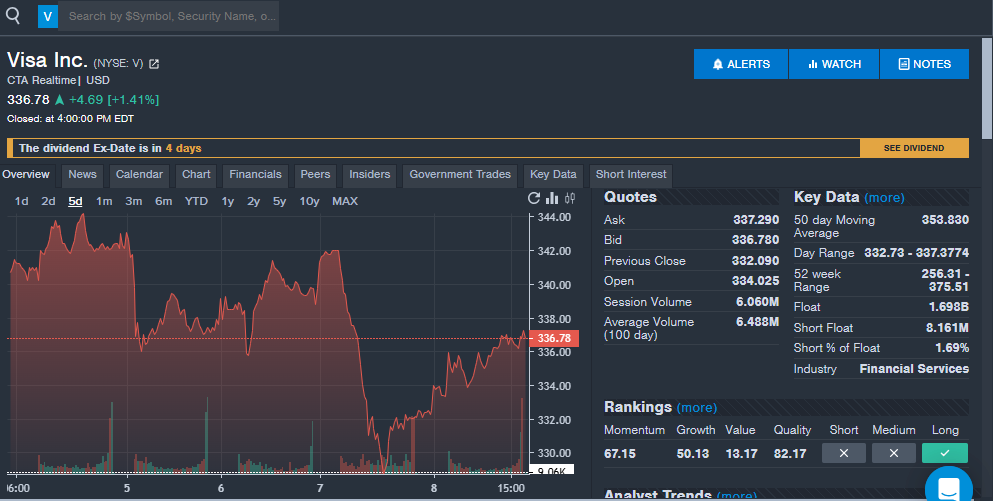Image resolution: width=993 pixels, height=501 pixels.
Task: Click the search magnifier icon
Action: pyautogui.click(x=13, y=16)
